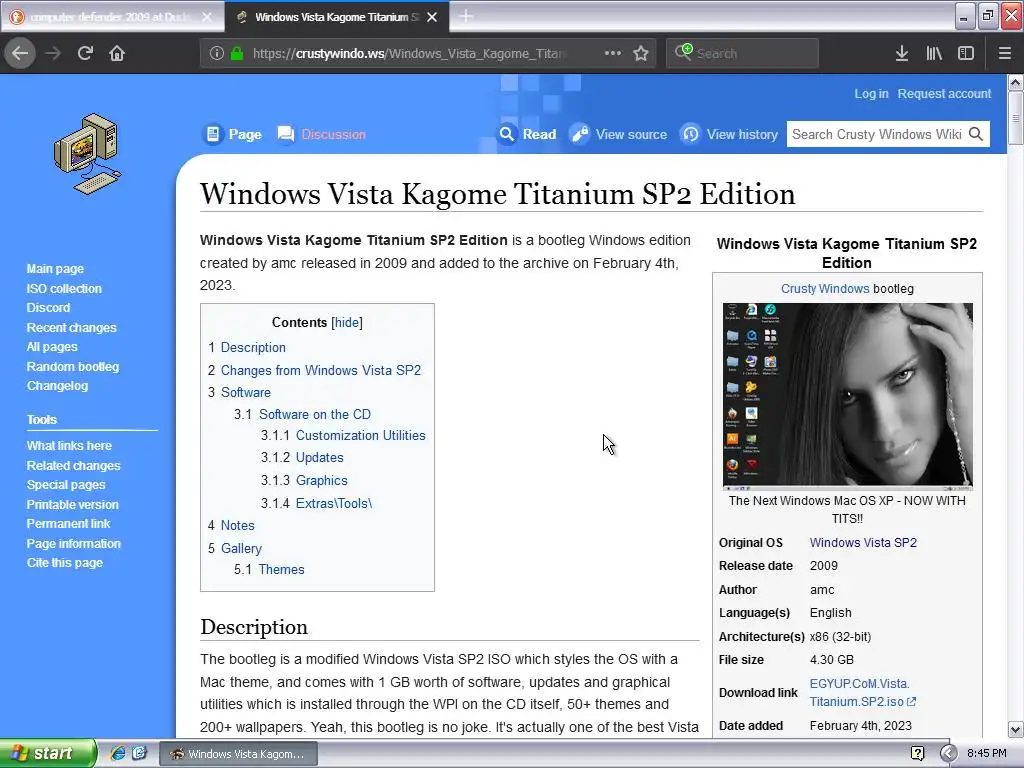Image resolution: width=1024 pixels, height=768 pixels.
Task: Open the View history tab
Action: point(742,135)
